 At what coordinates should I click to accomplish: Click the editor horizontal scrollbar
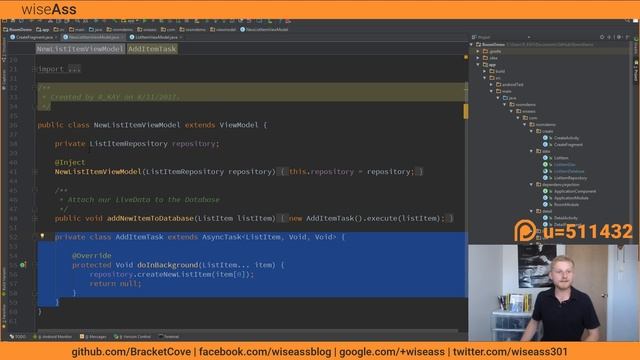coord(247,330)
